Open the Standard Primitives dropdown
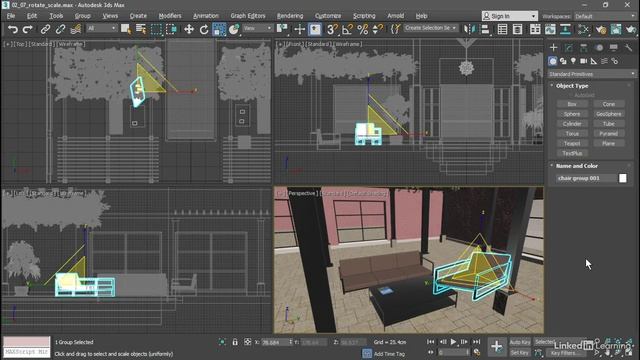The height and width of the screenshot is (360, 640). (x=591, y=74)
